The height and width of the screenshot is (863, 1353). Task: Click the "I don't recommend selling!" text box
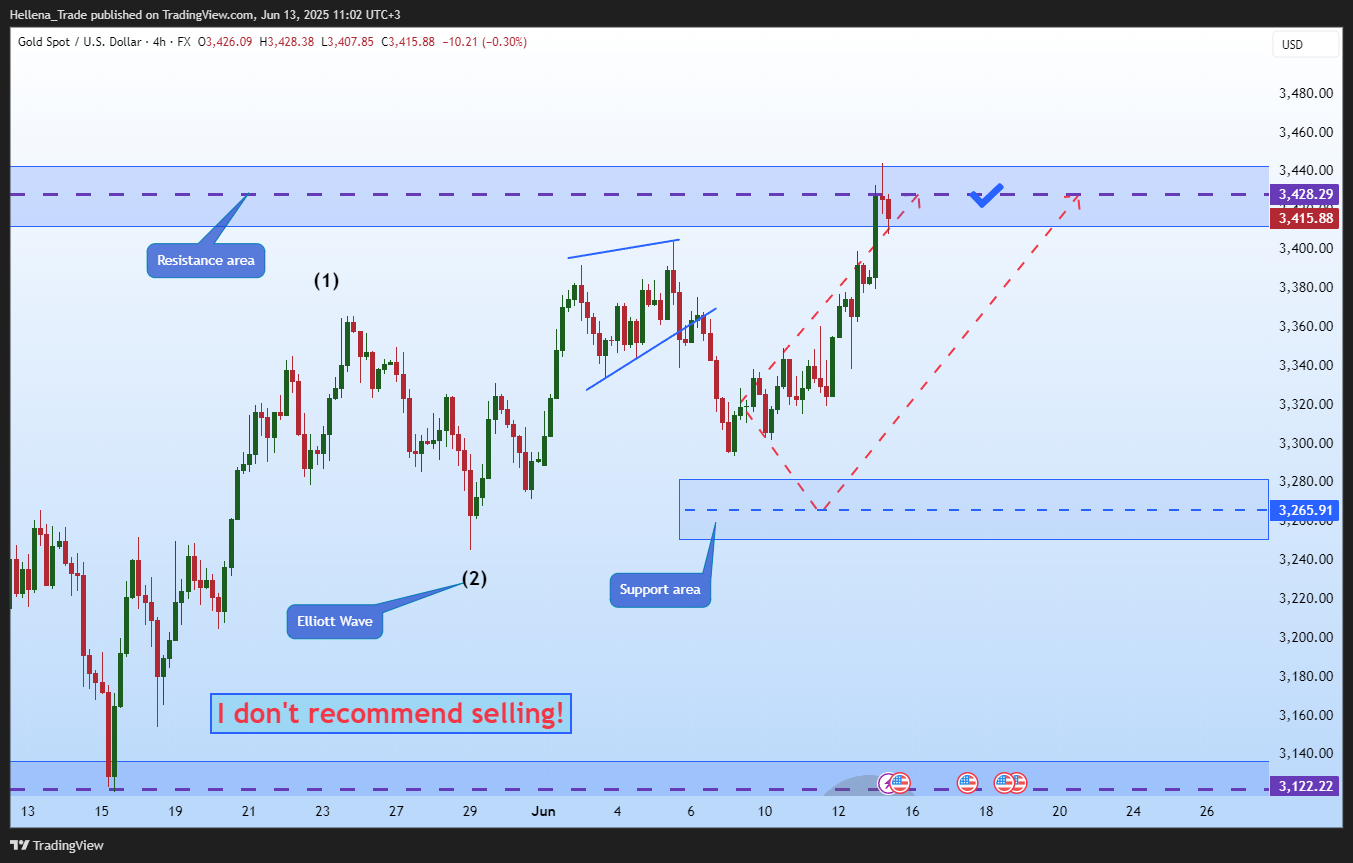pyautogui.click(x=391, y=713)
